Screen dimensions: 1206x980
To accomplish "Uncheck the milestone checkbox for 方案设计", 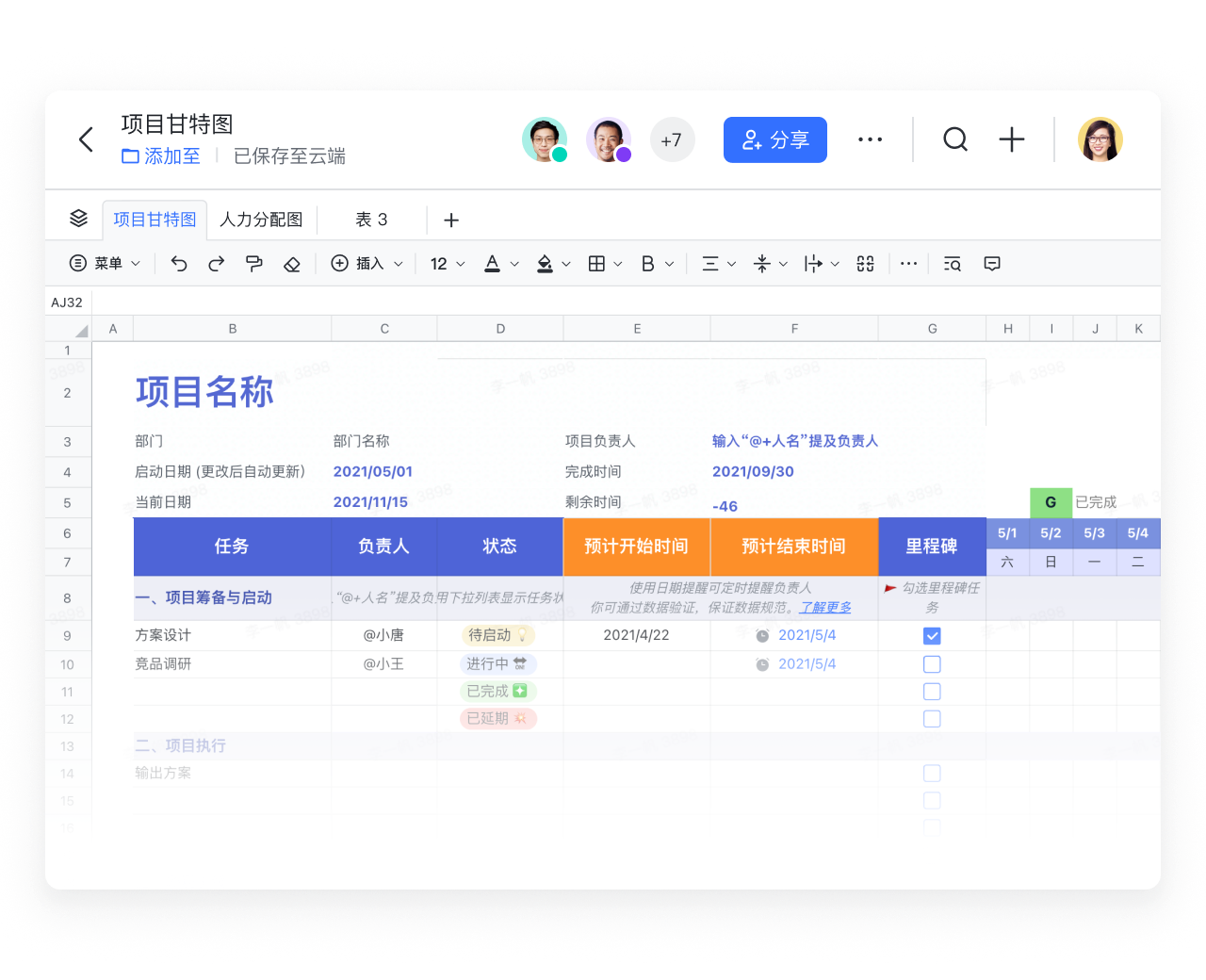I will [932, 635].
